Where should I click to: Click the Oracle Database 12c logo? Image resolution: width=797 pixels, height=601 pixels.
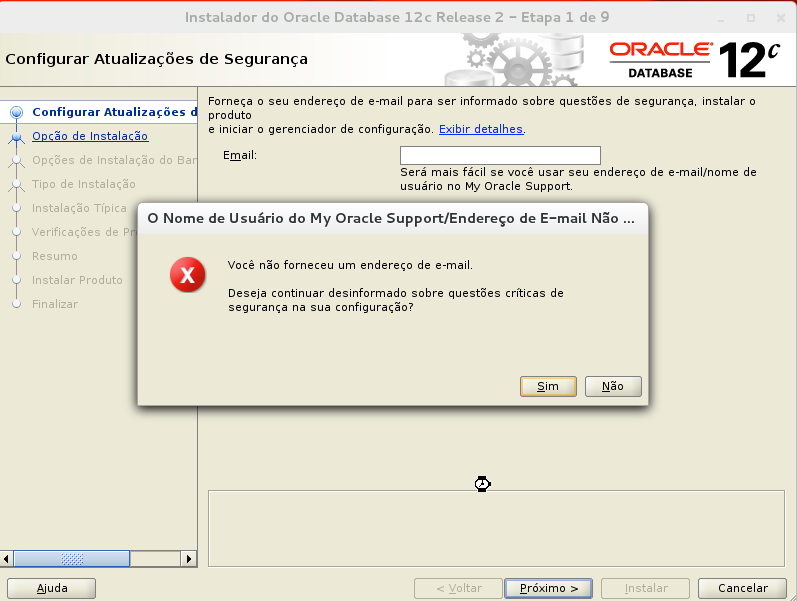click(694, 60)
